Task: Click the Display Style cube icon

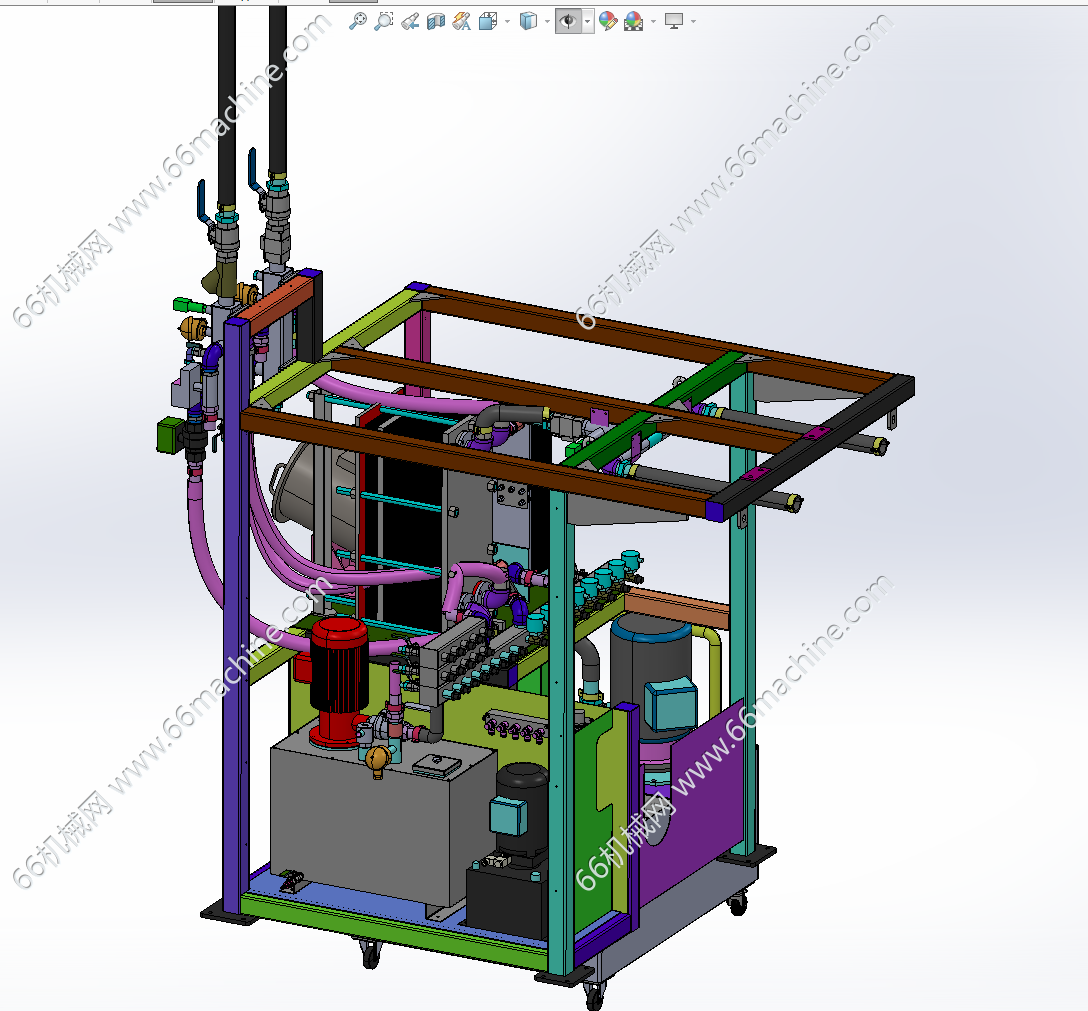Action: [528, 22]
